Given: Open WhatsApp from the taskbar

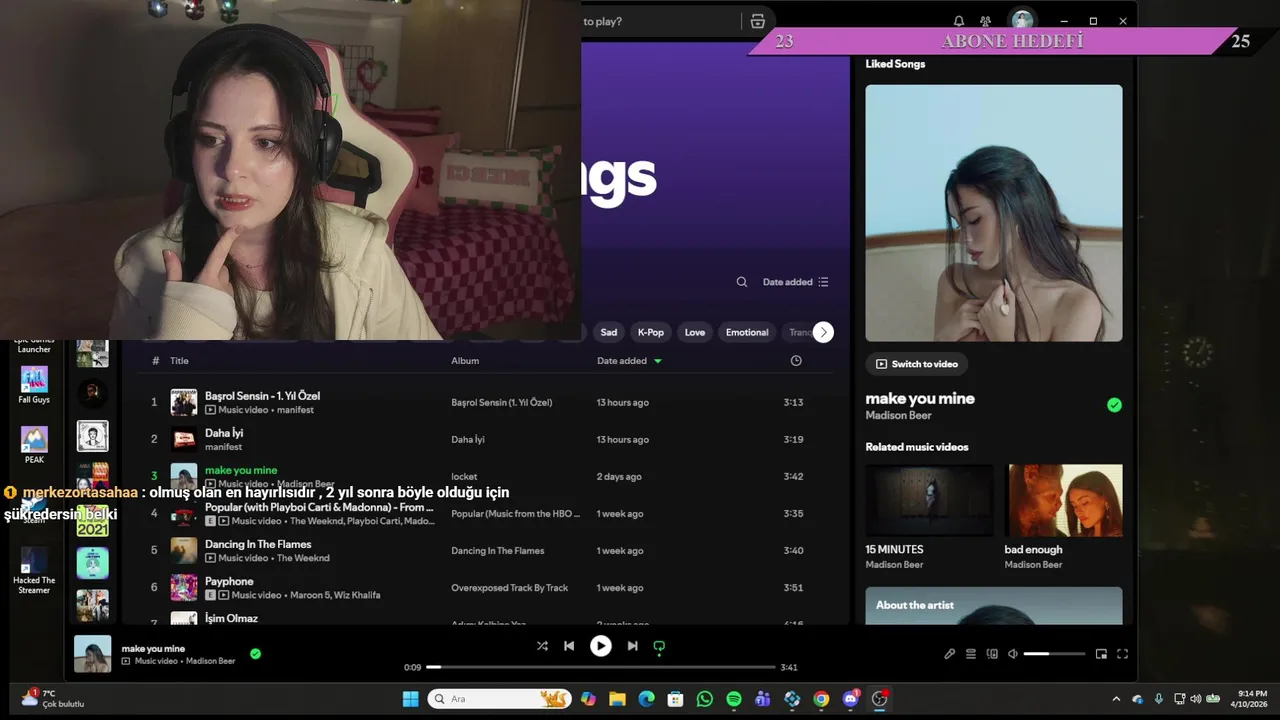Looking at the screenshot, I should pos(705,699).
